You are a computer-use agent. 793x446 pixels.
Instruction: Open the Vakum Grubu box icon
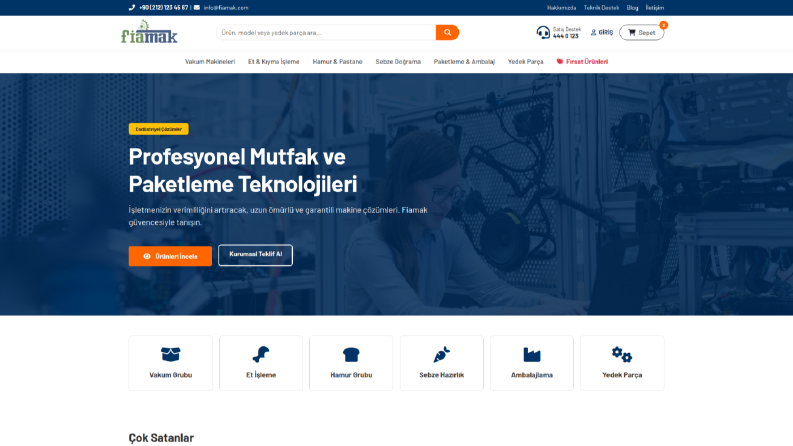170,354
